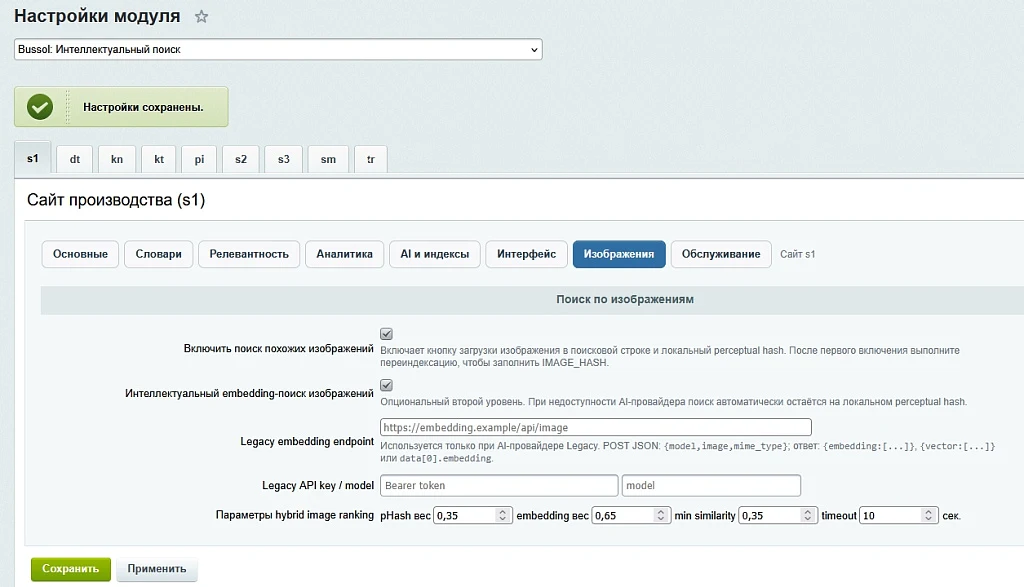This screenshot has width=1024, height=587.
Task: Click the Применить button
Action: tap(157, 569)
